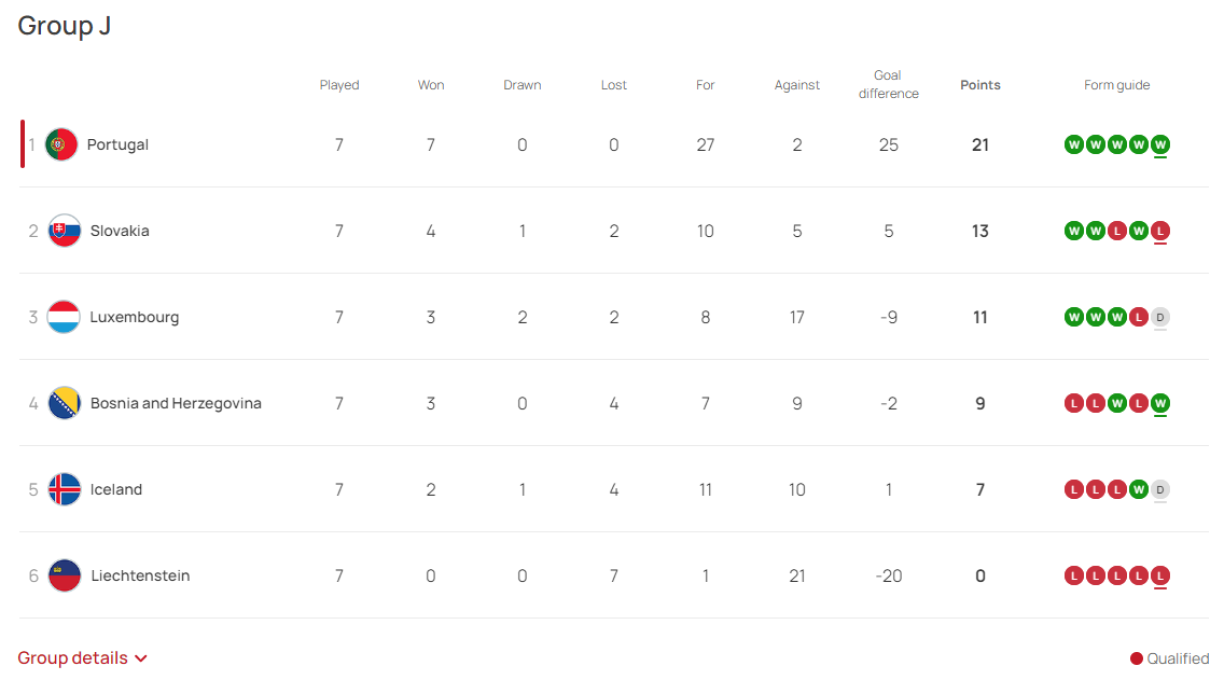1224x680 pixels.
Task: Click the Group details chevron arrow
Action: [141, 658]
